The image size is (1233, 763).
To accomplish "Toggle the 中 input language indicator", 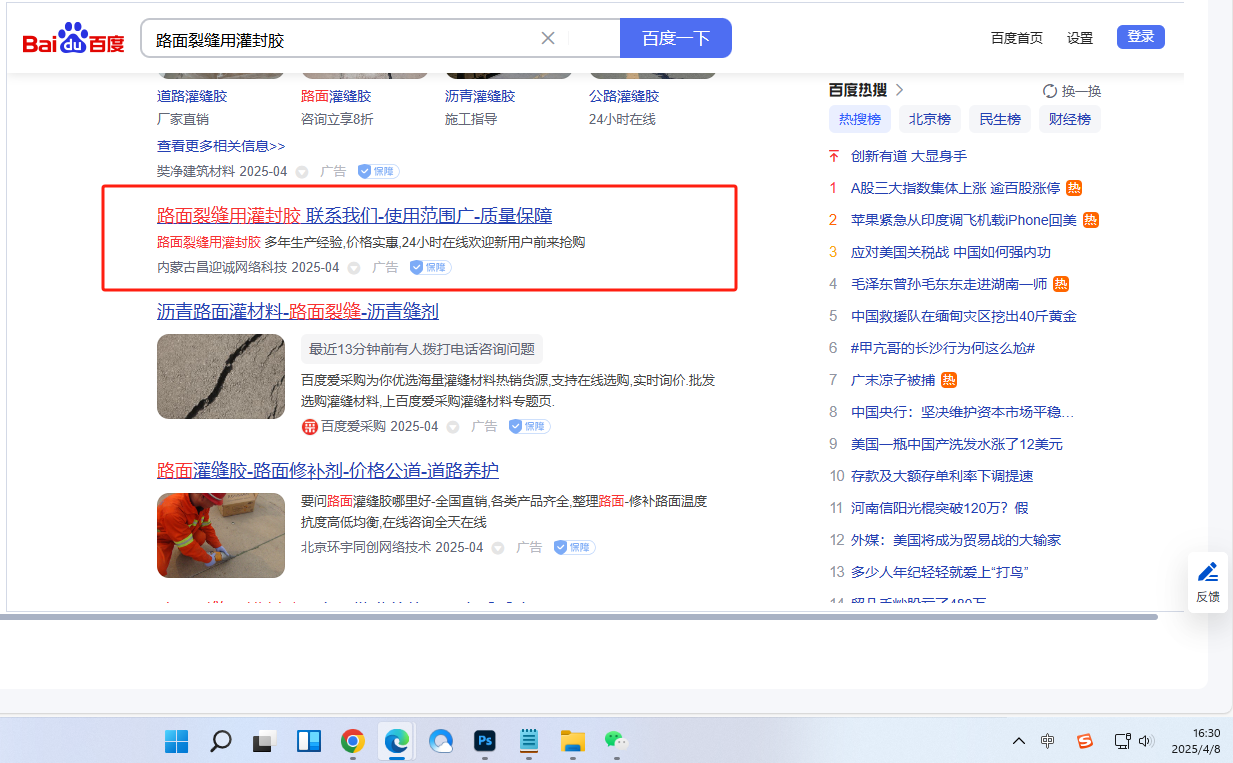I will [1047, 741].
